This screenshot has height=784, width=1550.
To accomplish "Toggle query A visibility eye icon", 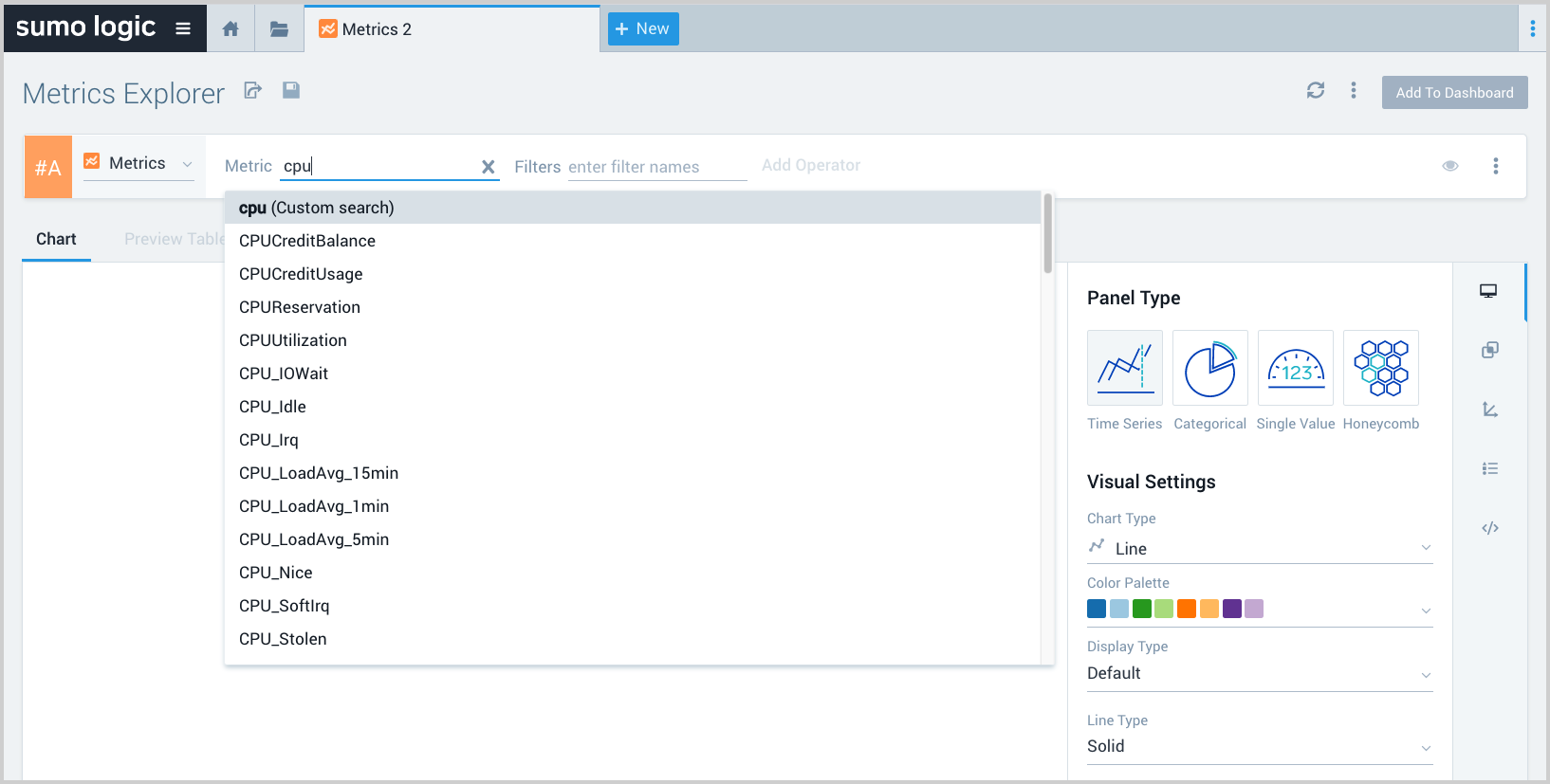I will 1449,166.
